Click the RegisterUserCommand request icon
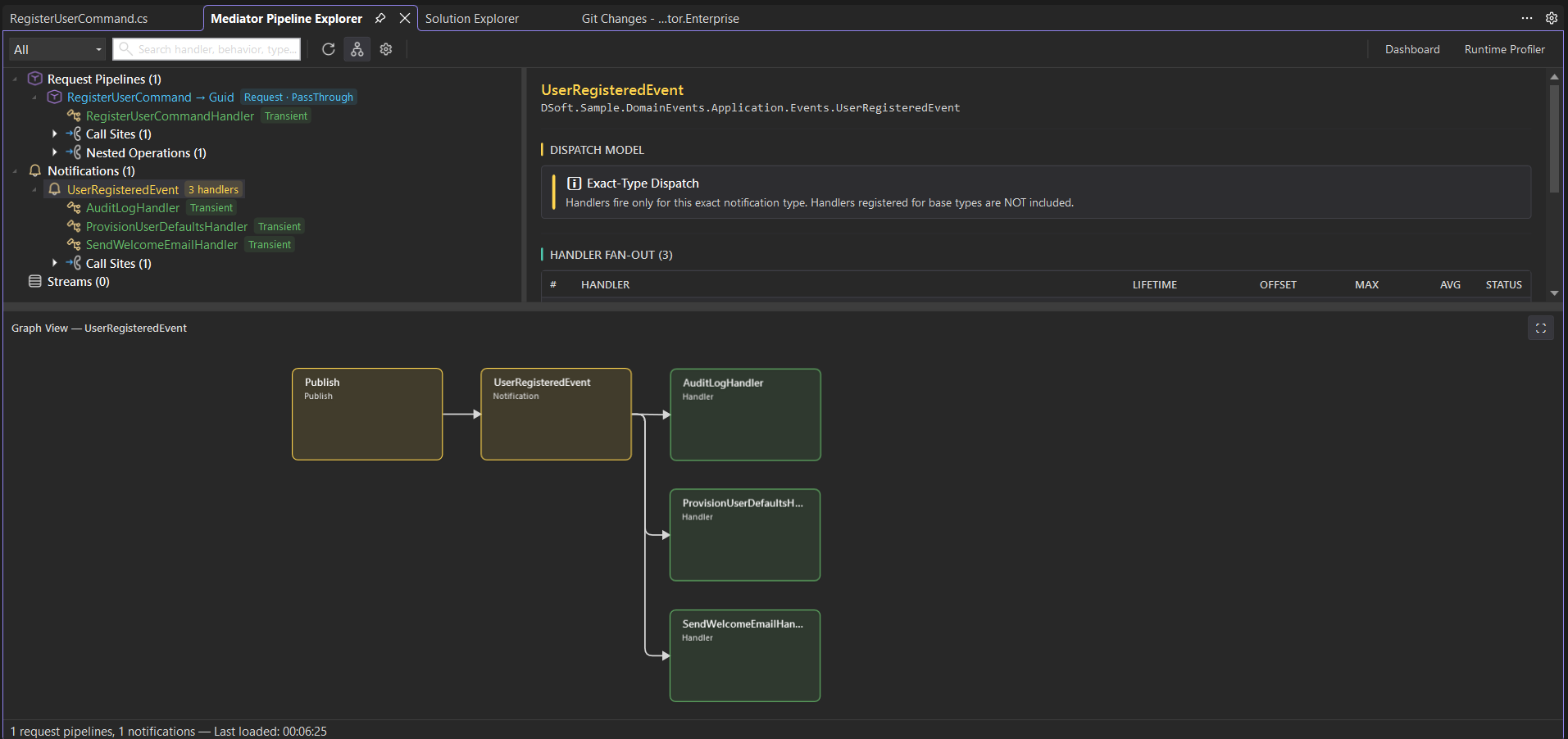Image resolution: width=1568 pixels, height=739 pixels. [55, 97]
